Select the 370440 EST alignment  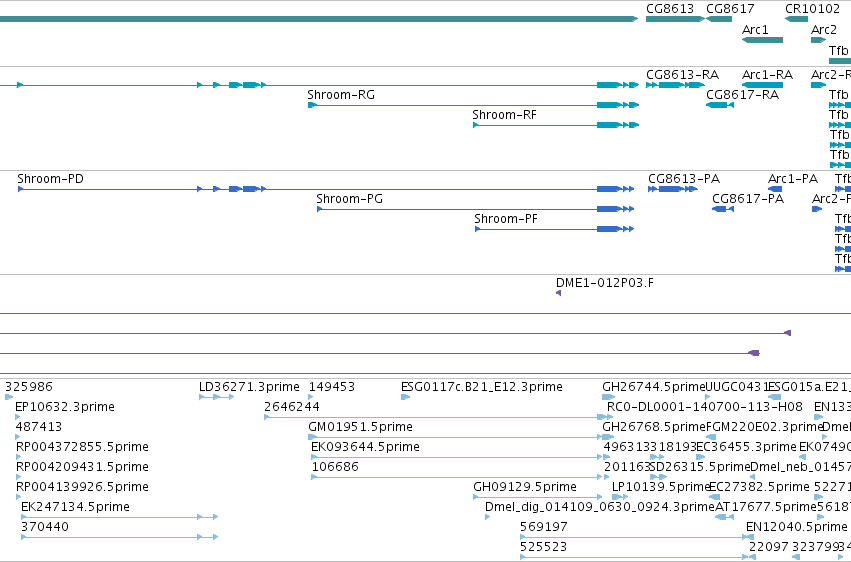click(119, 538)
